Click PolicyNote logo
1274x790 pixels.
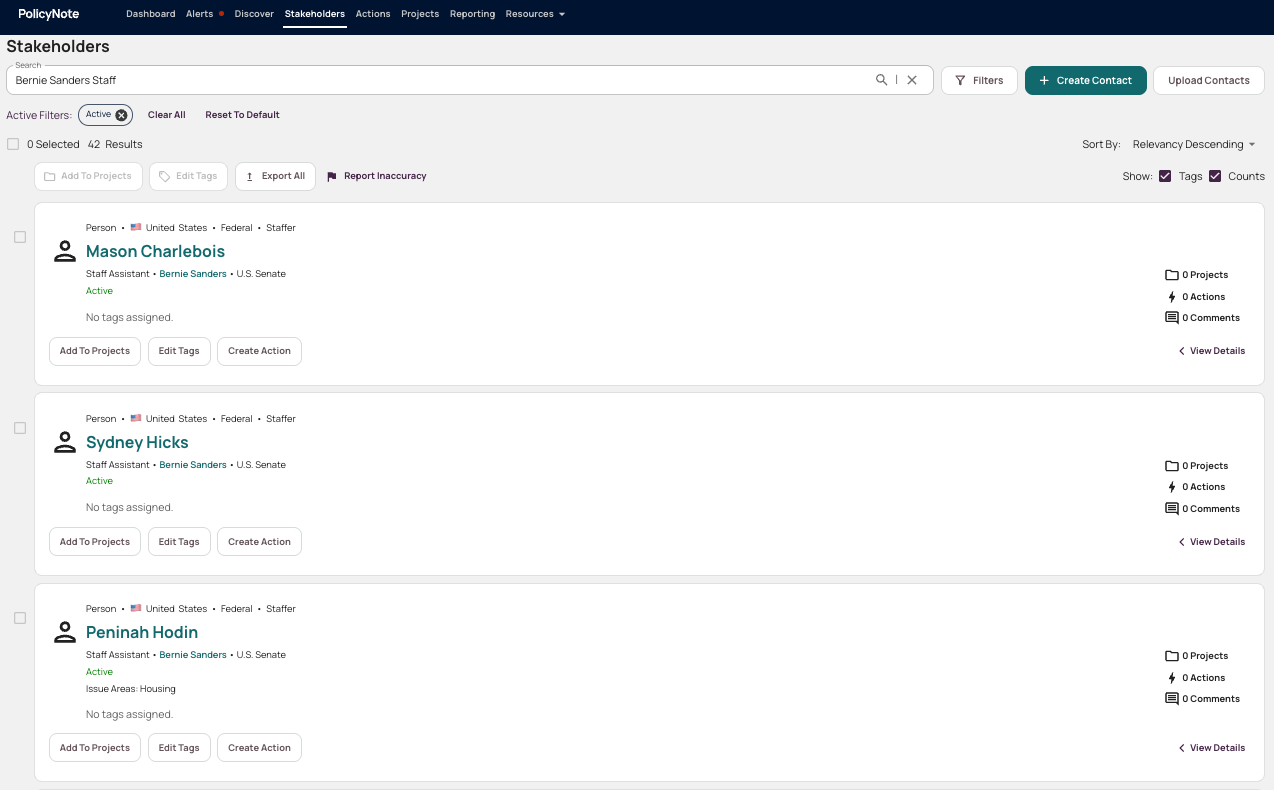coord(49,14)
